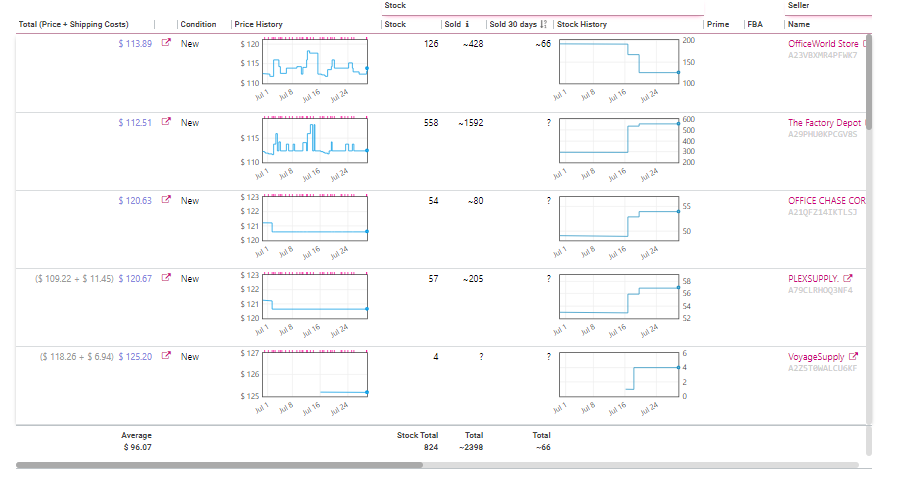Open VoyageSupply seller external link icon
The height and width of the screenshot is (495, 907).
tap(853, 356)
